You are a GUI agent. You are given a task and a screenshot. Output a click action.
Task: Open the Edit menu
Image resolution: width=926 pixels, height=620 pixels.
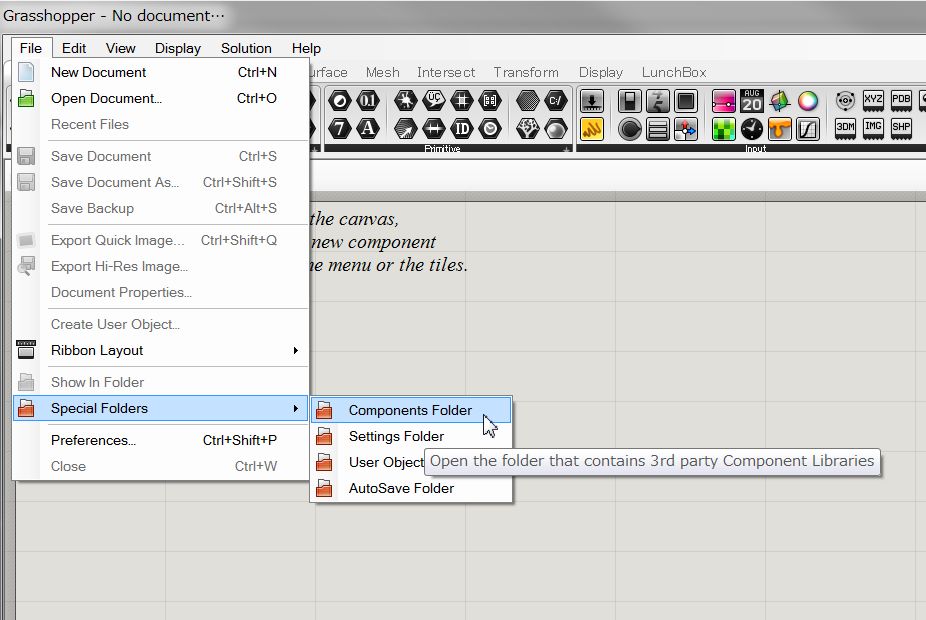[74, 48]
